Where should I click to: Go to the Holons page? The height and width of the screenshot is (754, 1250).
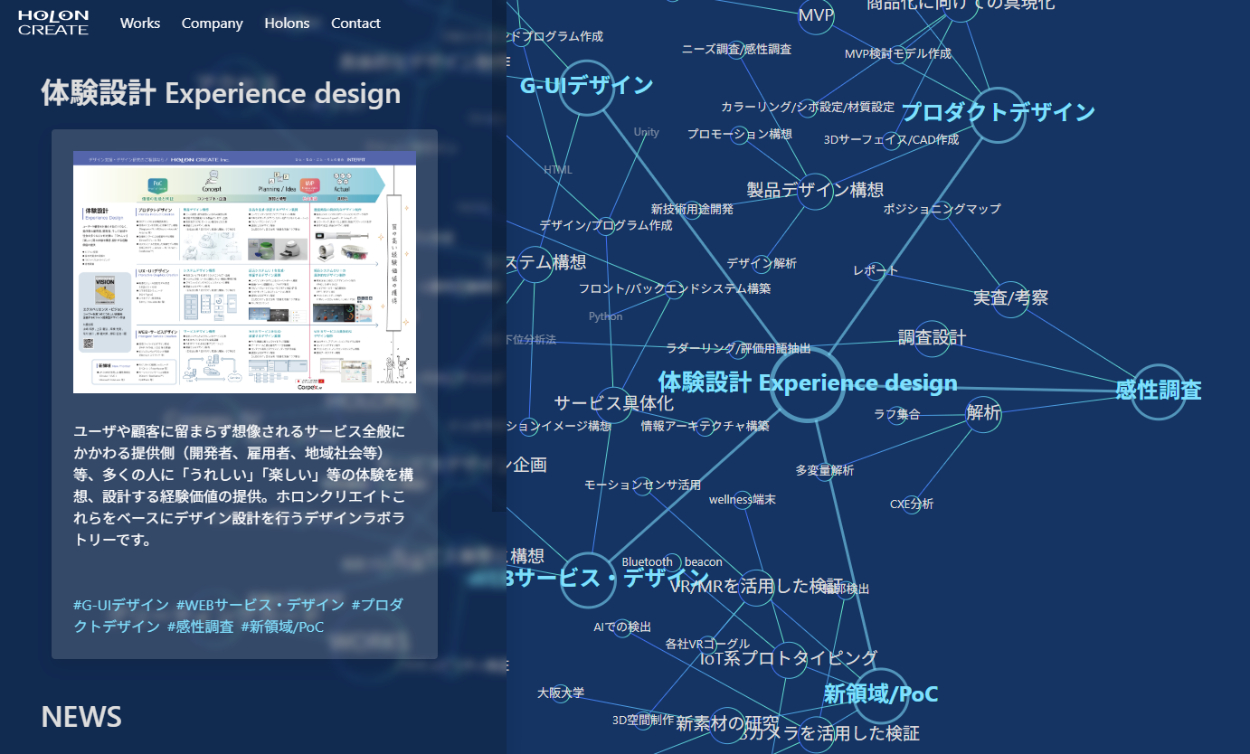point(287,23)
